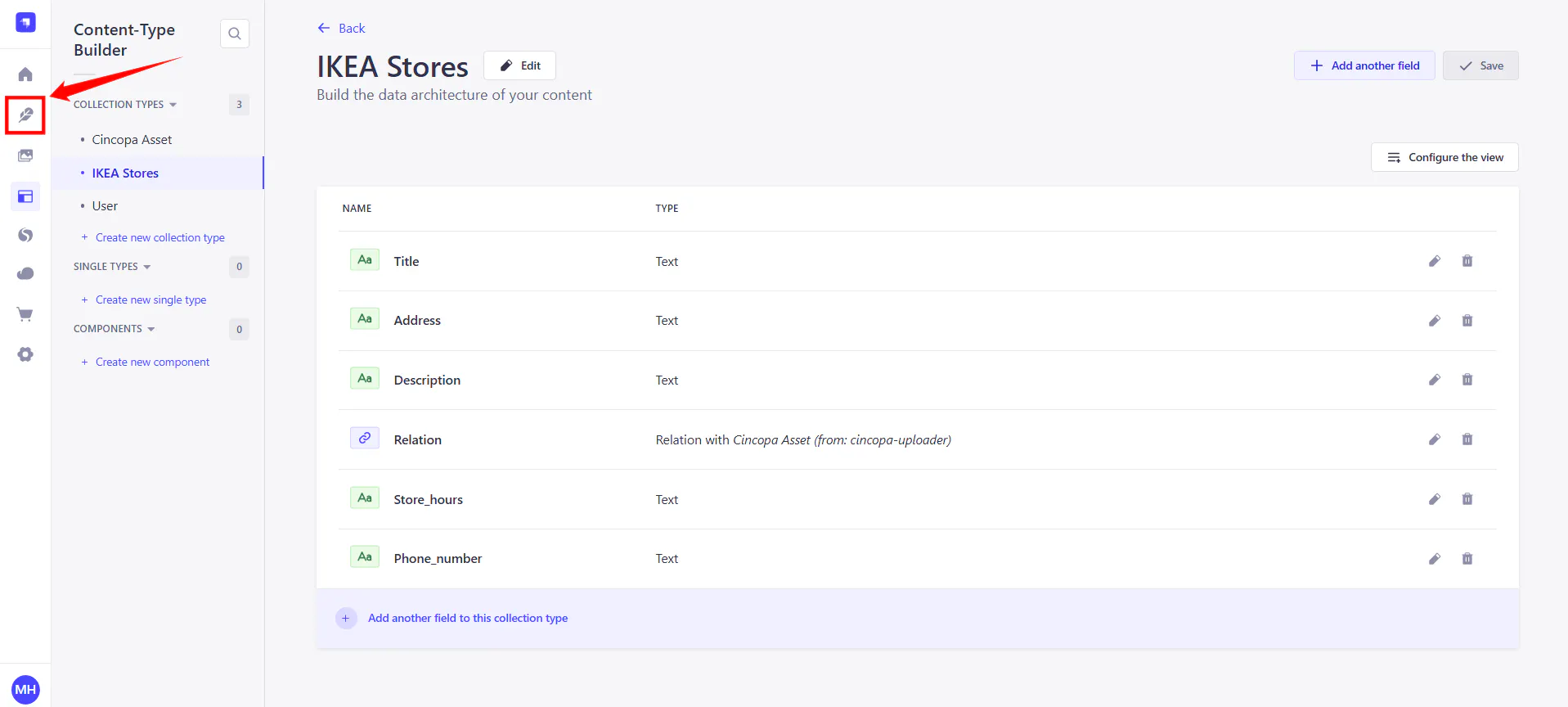Click the Phone_number field name
This screenshot has width=1568, height=707.
438,559
